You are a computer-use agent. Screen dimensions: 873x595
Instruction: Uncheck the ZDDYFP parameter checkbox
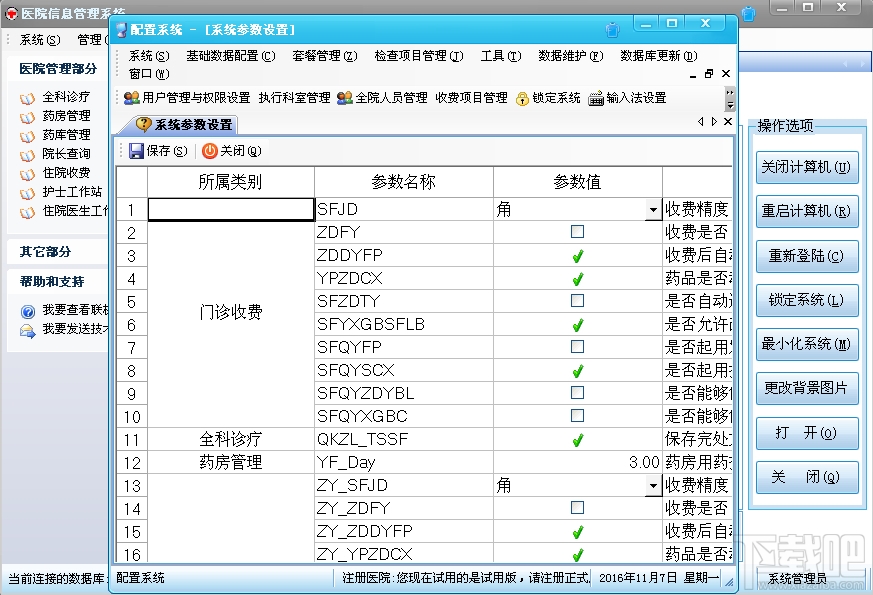[x=576, y=255]
